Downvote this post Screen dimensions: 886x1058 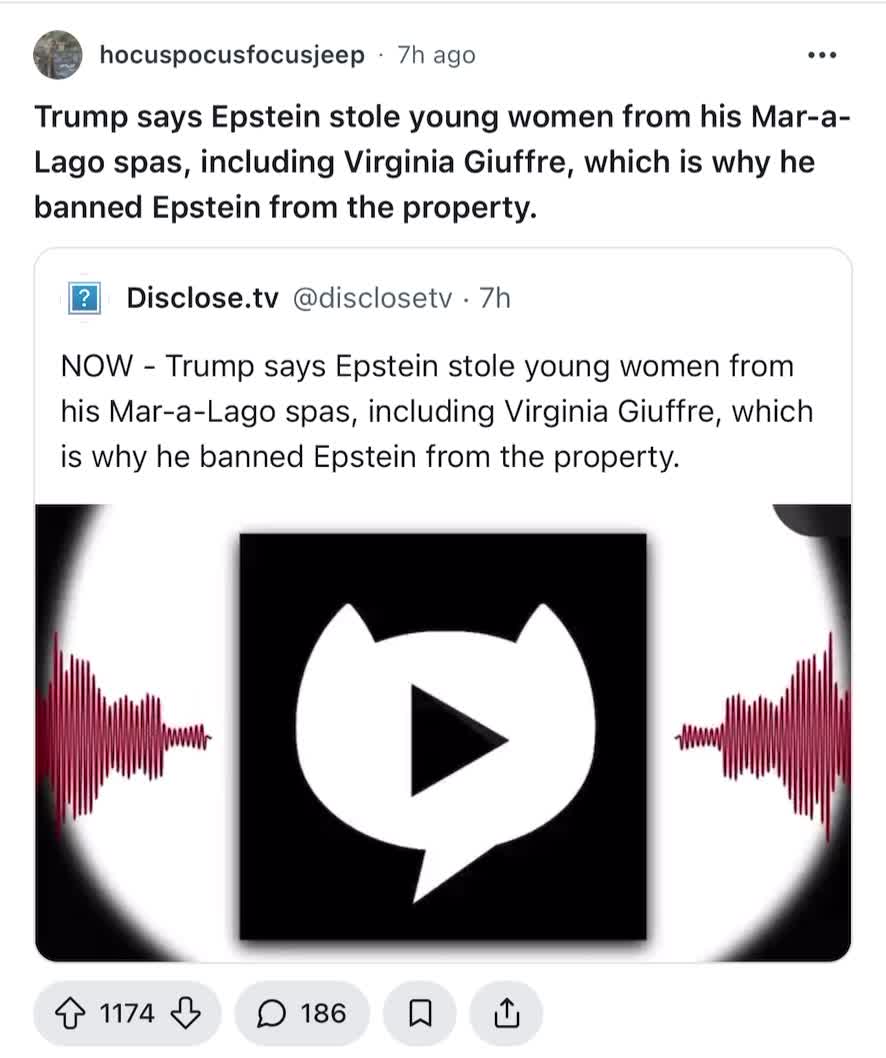tap(186, 1014)
